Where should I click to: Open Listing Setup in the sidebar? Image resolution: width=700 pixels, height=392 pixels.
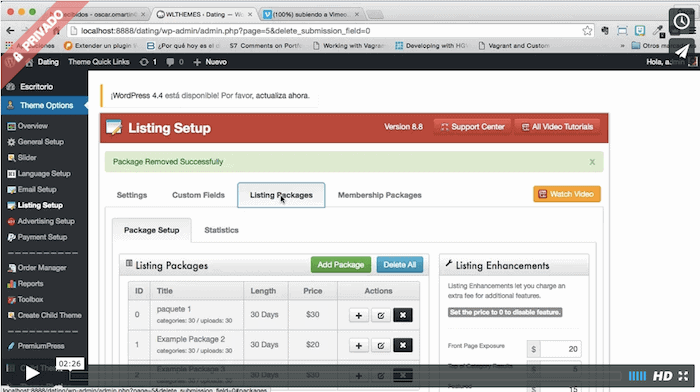tap(40, 205)
